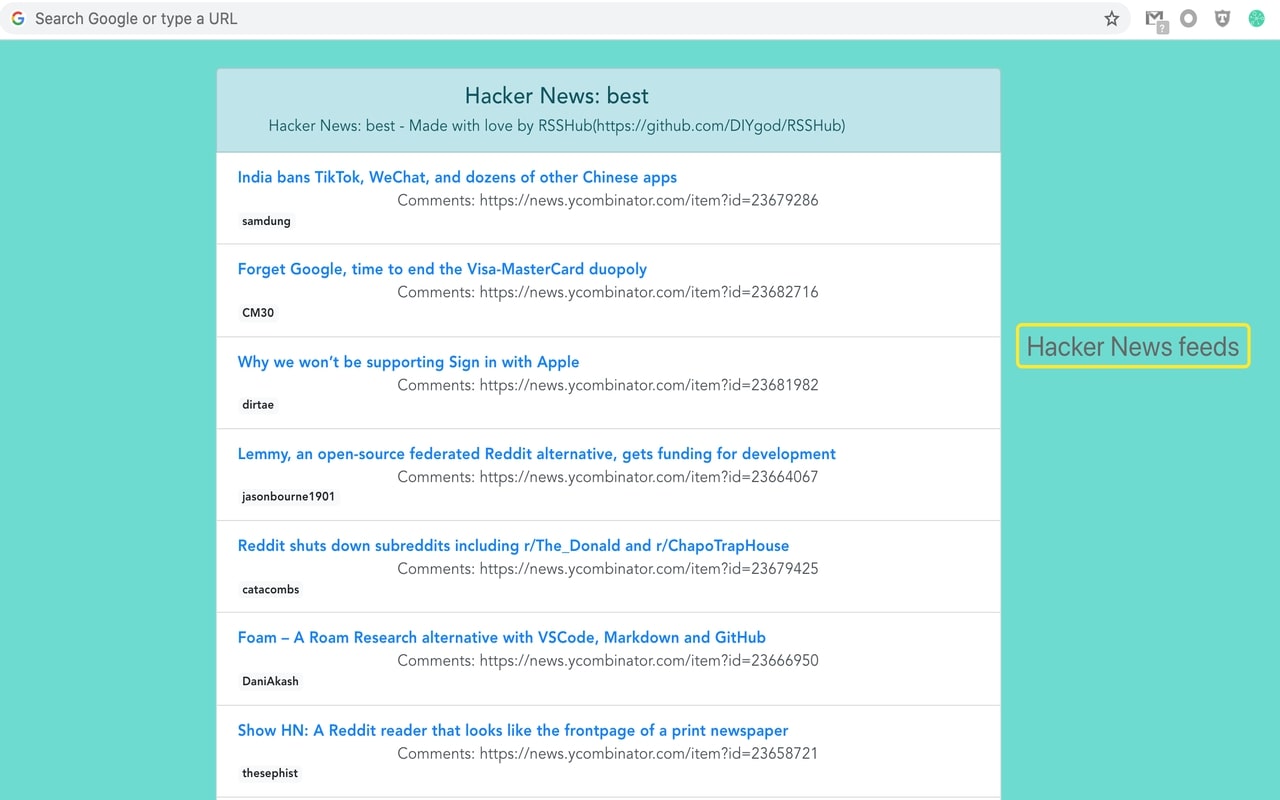Focus the Search Google or type a URL field

coord(565,19)
